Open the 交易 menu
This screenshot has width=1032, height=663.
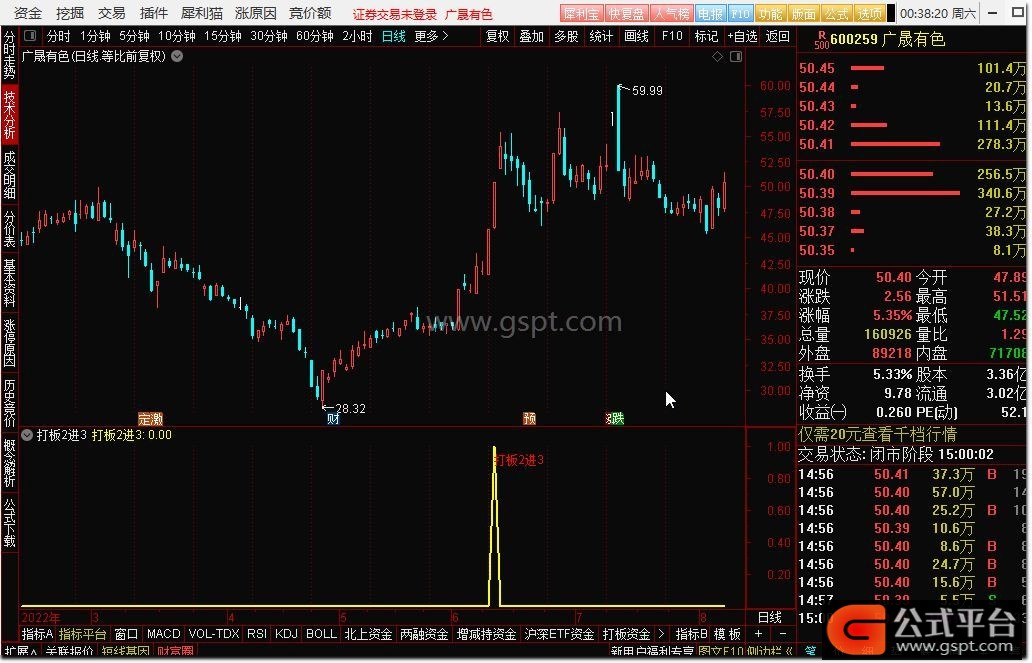click(112, 13)
